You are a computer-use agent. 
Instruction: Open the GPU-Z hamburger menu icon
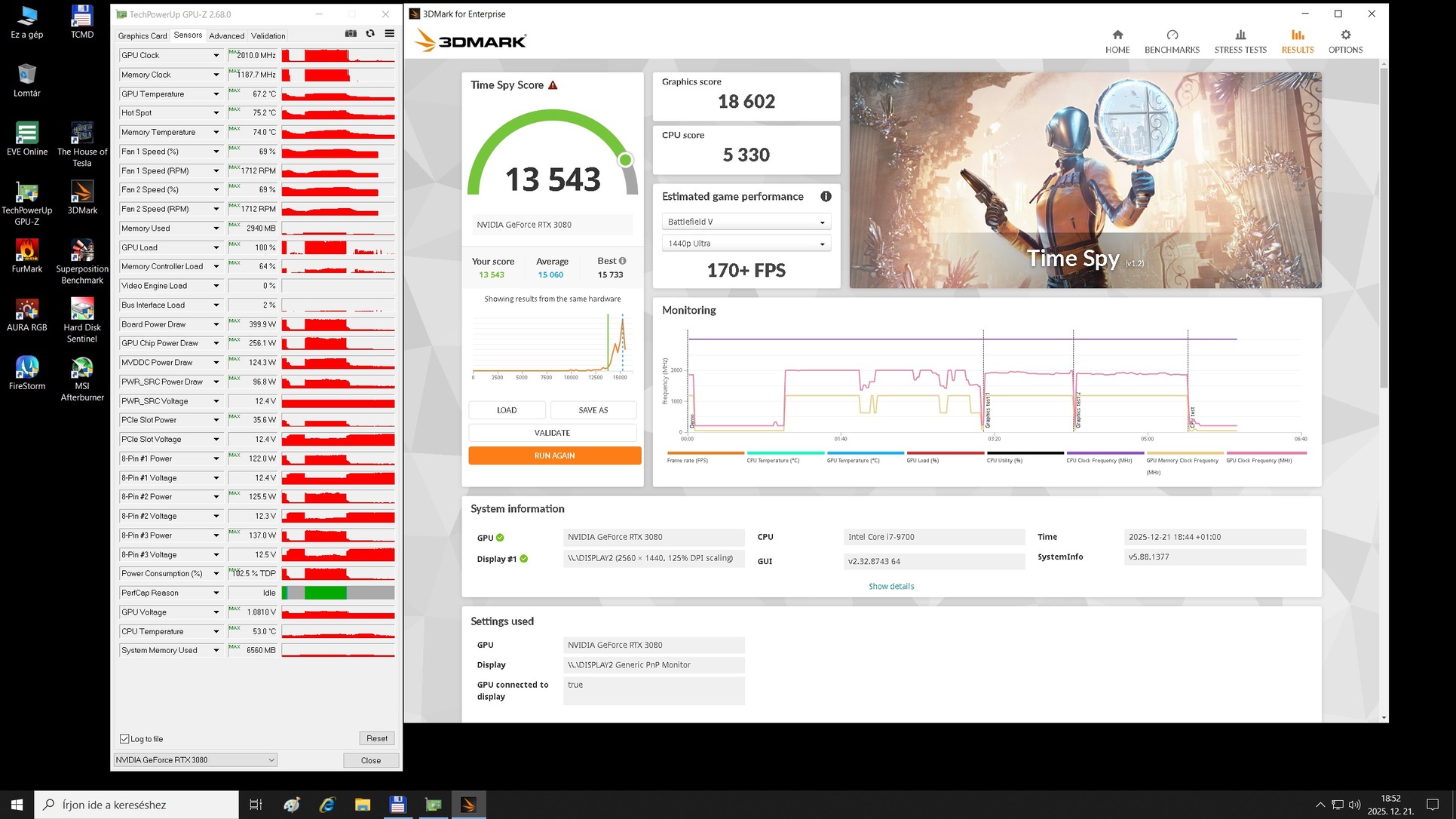(x=389, y=34)
